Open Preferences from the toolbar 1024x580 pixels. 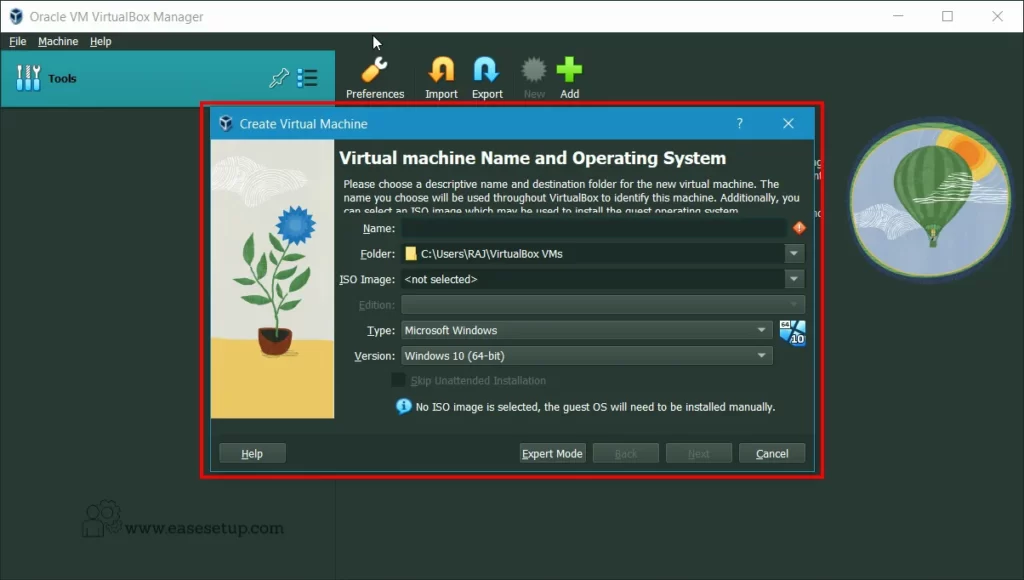(375, 78)
